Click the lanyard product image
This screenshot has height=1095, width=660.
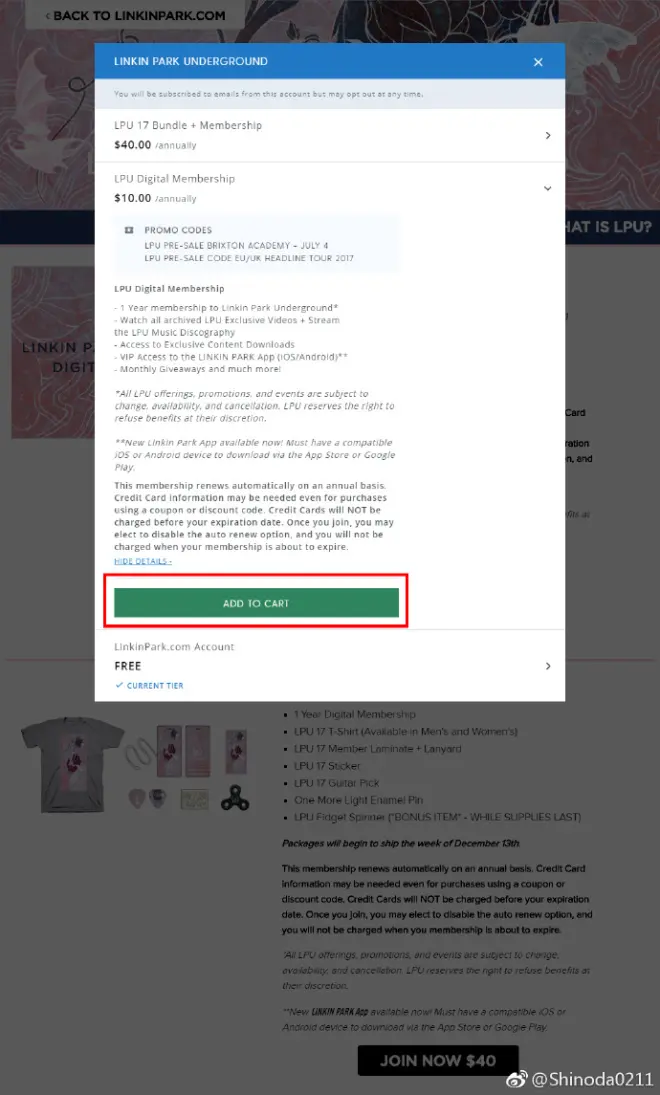pos(139,754)
